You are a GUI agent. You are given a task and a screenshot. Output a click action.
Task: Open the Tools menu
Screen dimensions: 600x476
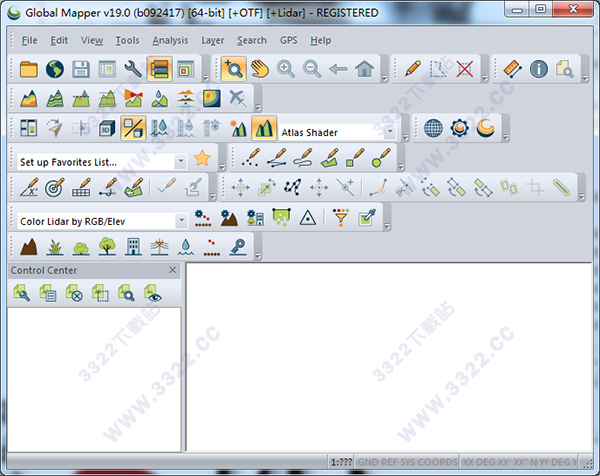pos(127,40)
